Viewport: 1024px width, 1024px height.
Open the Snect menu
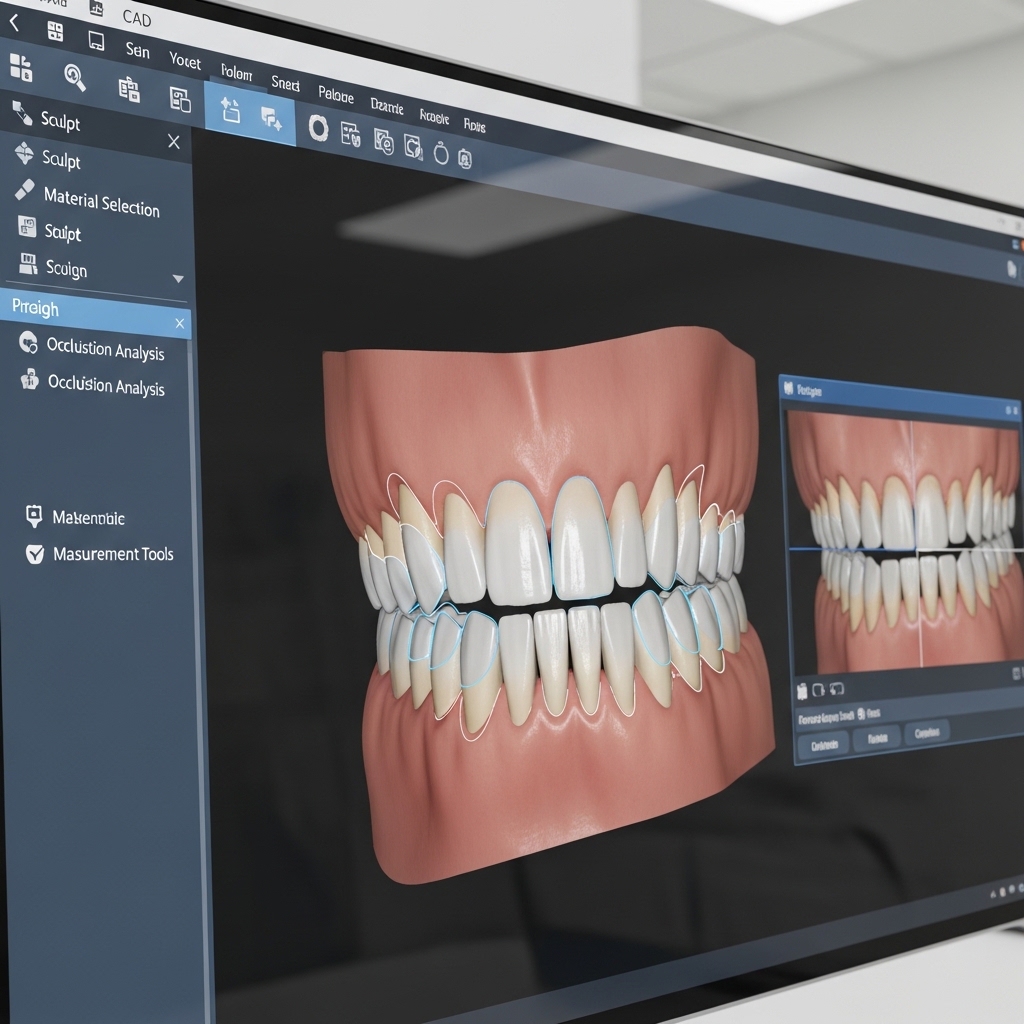pyautogui.click(x=285, y=84)
